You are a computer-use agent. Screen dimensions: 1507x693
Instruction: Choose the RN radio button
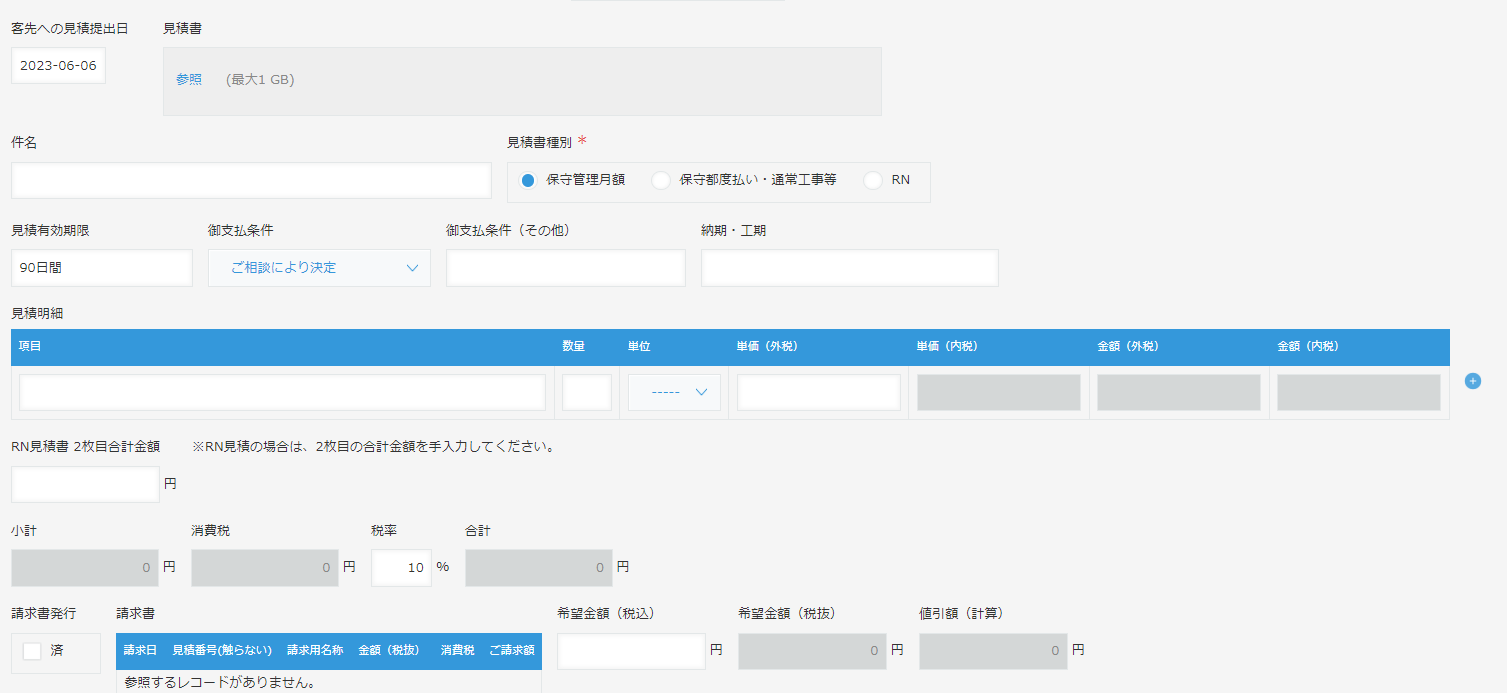point(873,181)
